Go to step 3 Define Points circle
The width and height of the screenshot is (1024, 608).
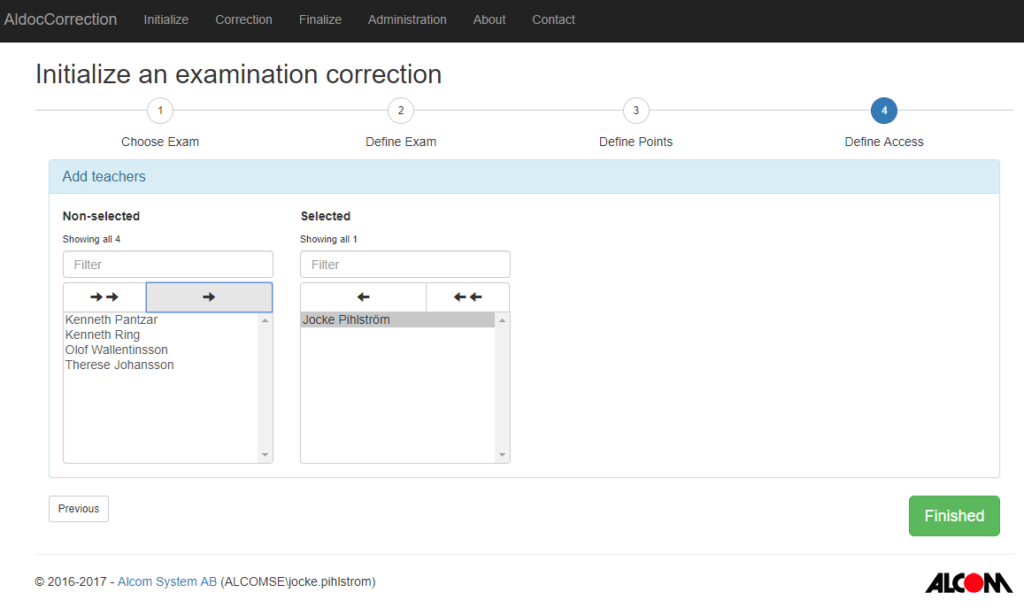click(635, 111)
